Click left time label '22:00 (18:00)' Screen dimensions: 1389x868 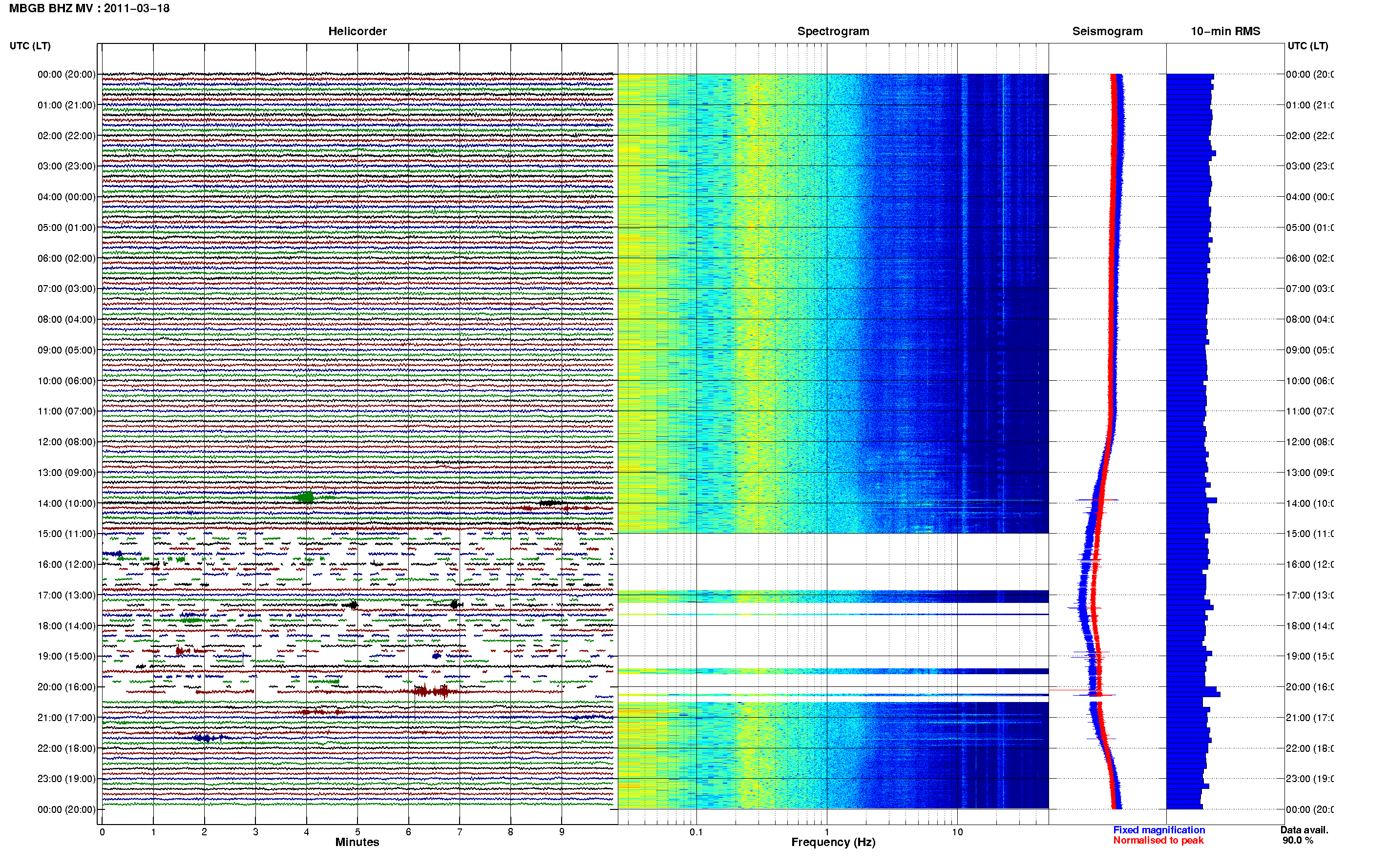(66, 748)
